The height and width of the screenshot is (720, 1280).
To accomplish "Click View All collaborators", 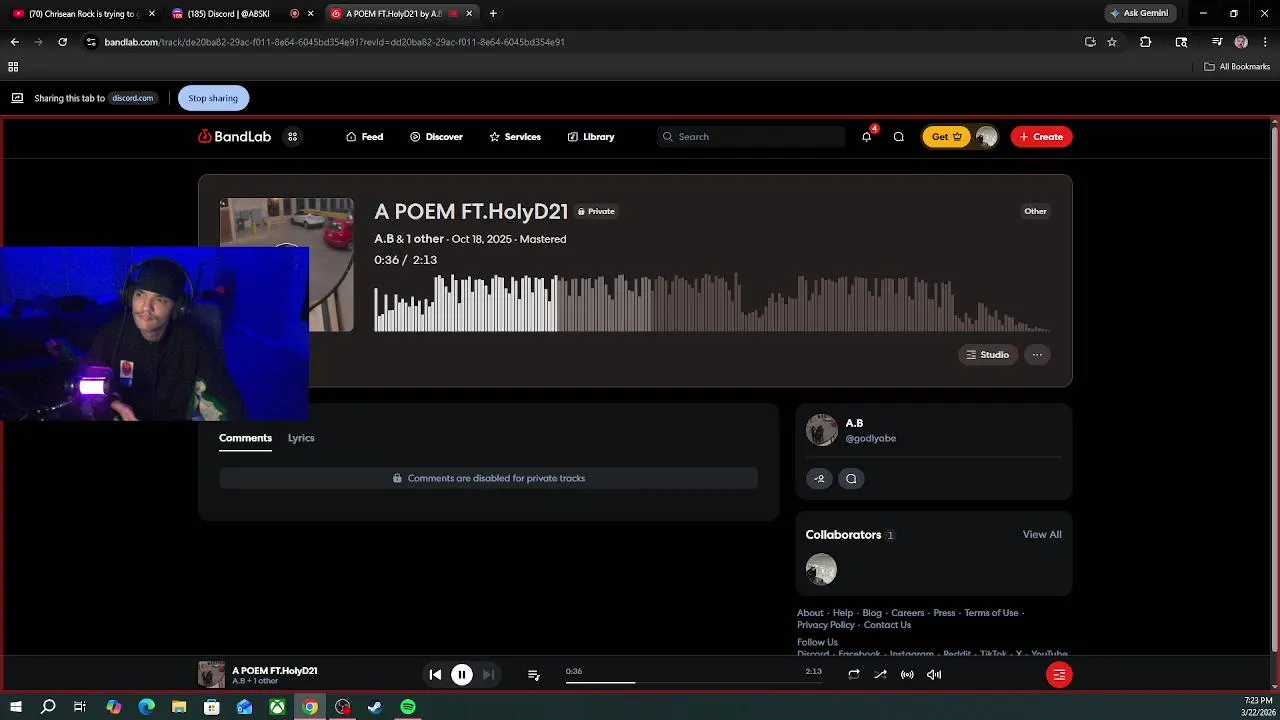I will click(1042, 535).
